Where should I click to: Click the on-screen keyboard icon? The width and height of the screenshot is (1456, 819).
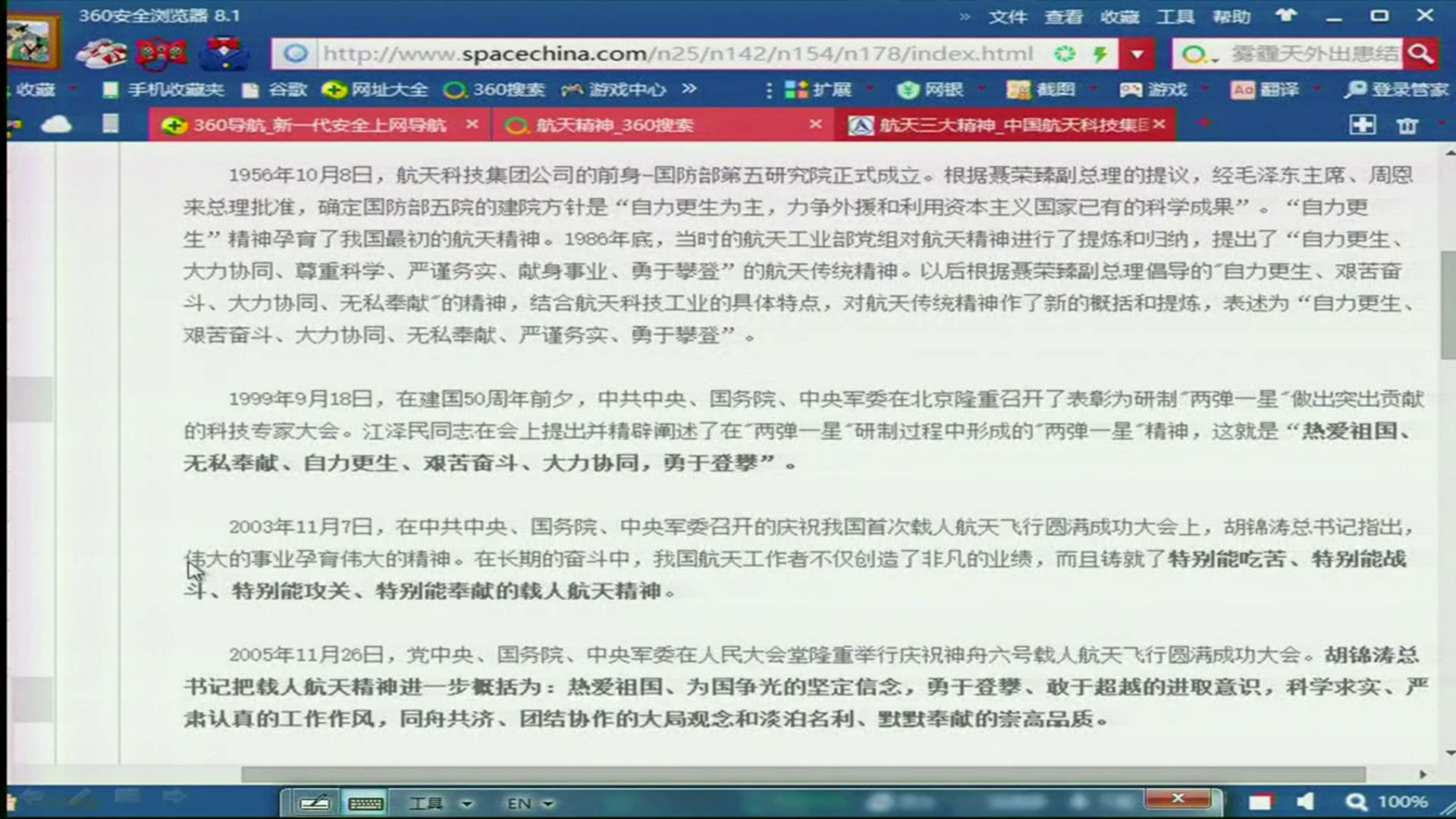point(366,803)
